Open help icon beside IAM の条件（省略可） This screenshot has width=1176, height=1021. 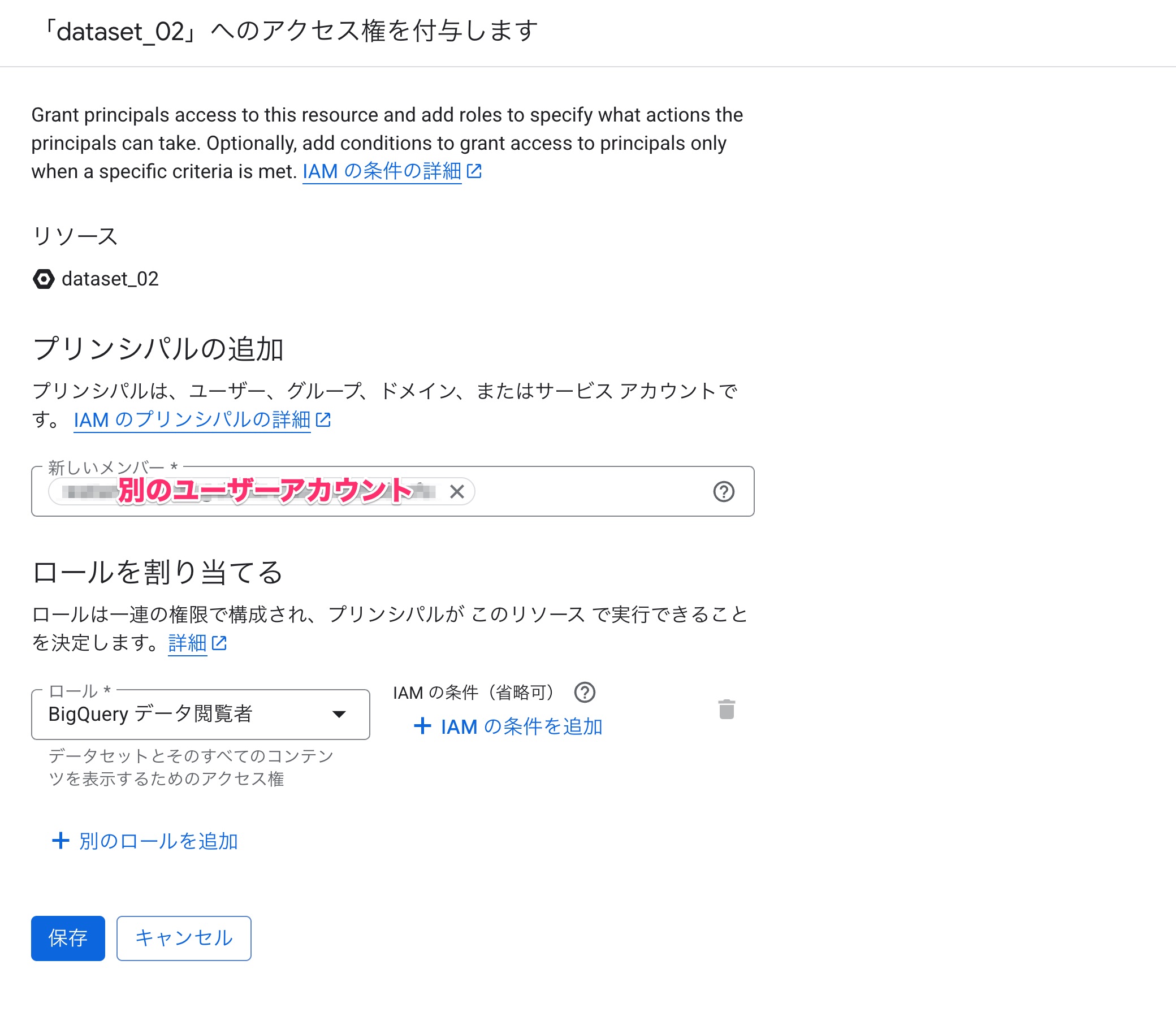pos(585,692)
